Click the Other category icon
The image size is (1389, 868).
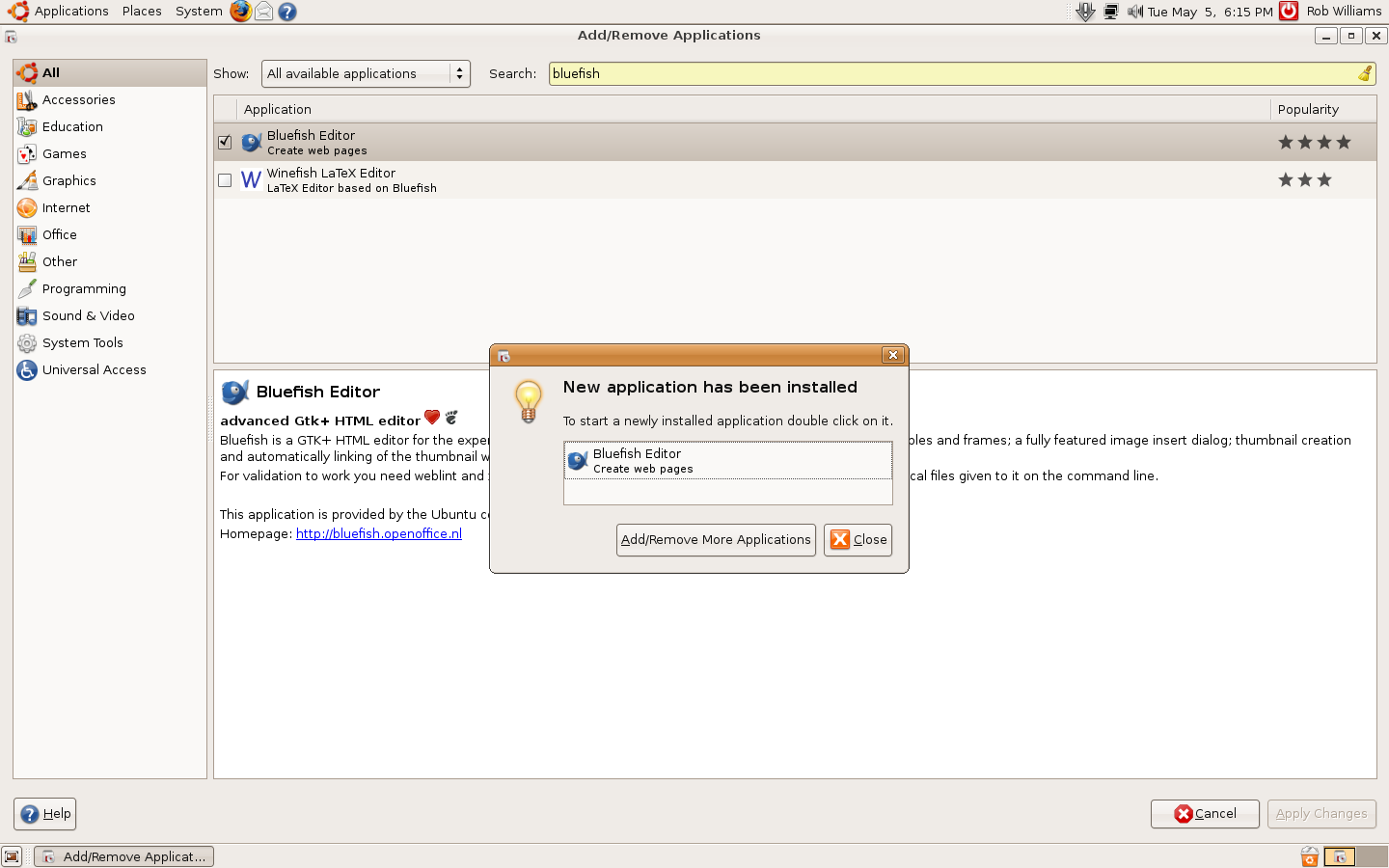coord(27,262)
